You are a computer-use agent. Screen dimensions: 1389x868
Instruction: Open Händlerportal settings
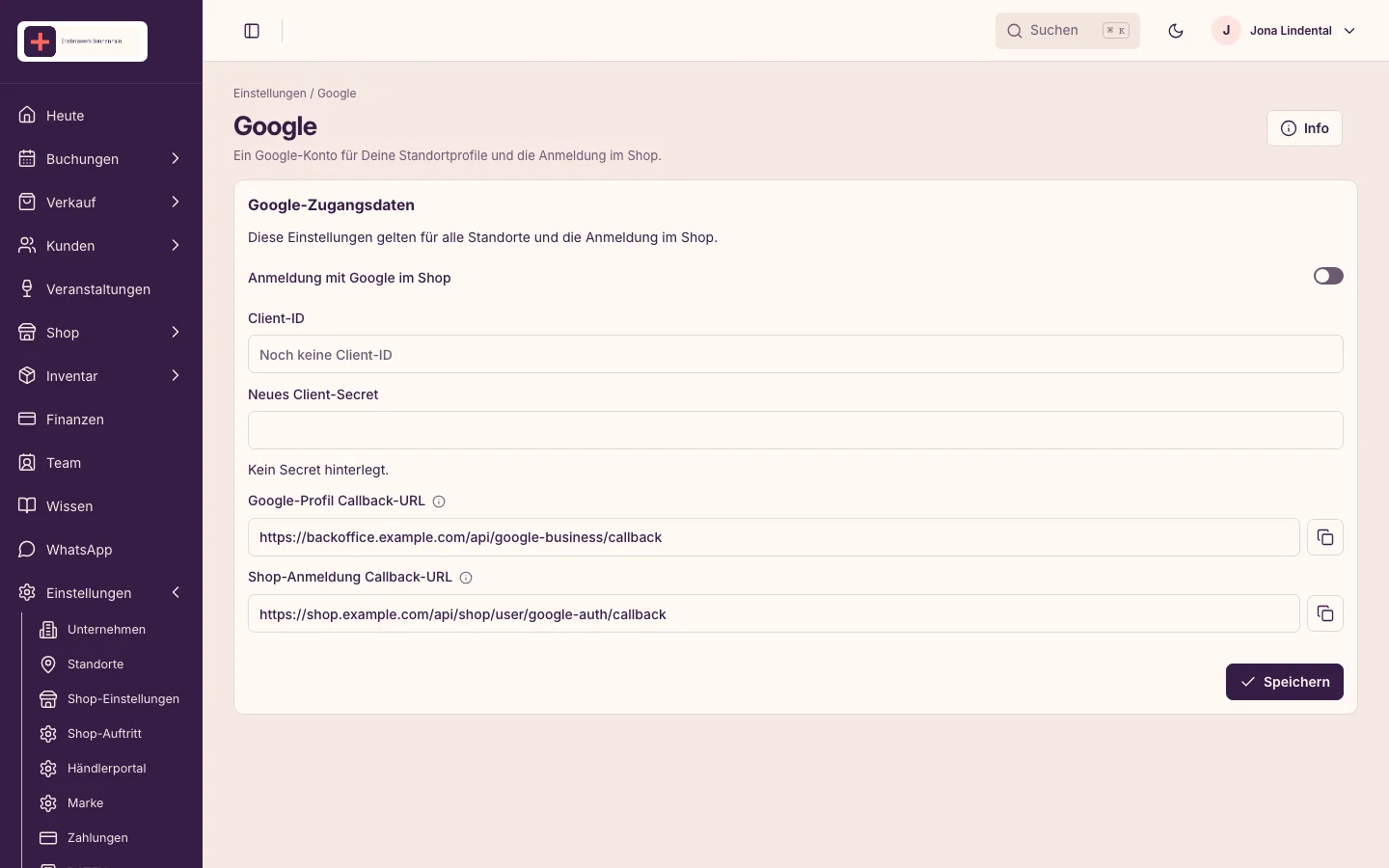pyautogui.click(x=111, y=769)
